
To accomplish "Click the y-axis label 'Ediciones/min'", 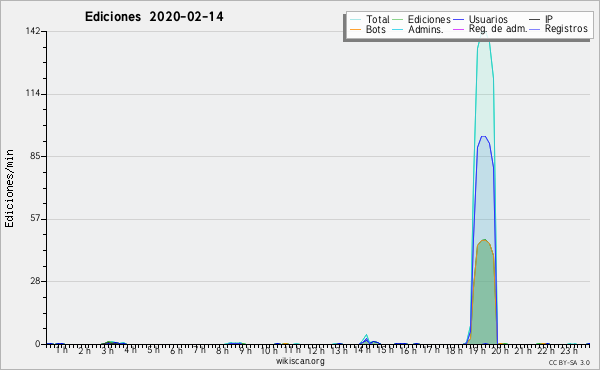I will [9, 188].
